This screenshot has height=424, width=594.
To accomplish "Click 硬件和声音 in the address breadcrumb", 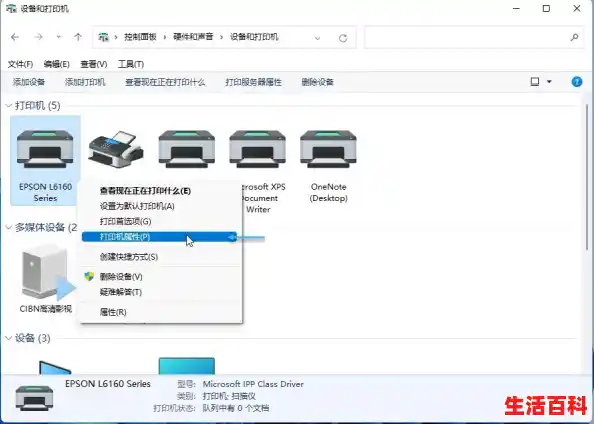I will [193, 37].
